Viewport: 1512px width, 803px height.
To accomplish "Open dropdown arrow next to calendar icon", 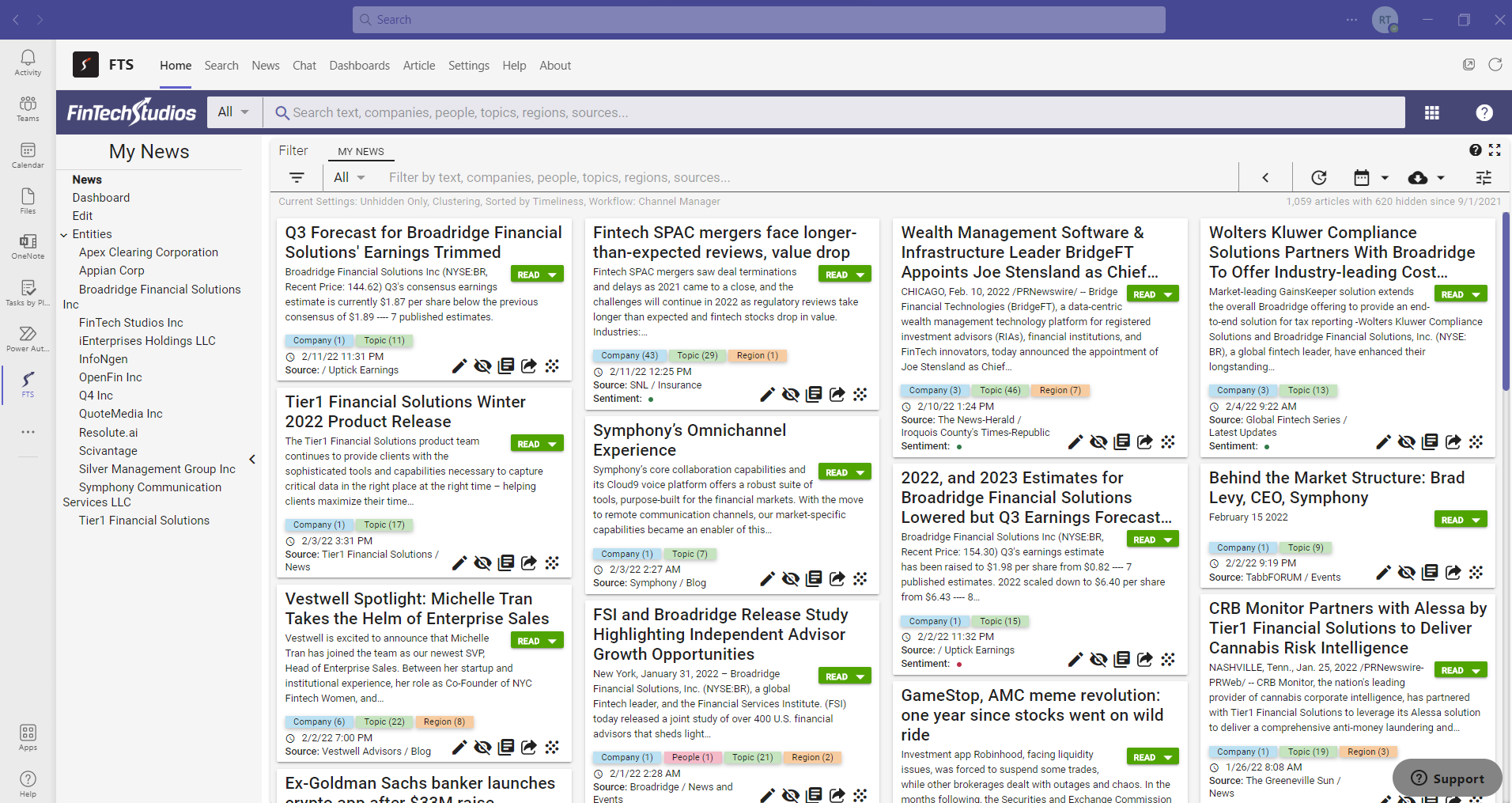I will coord(1384,178).
